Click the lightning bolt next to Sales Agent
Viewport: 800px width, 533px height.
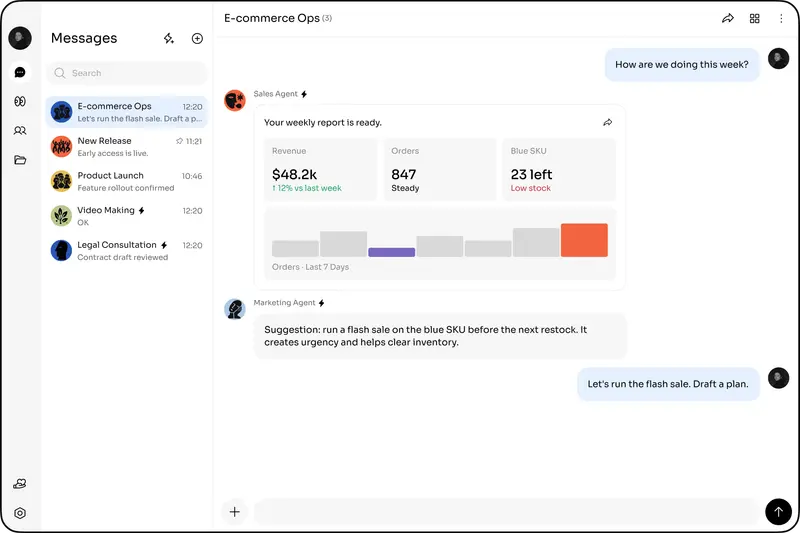point(304,94)
